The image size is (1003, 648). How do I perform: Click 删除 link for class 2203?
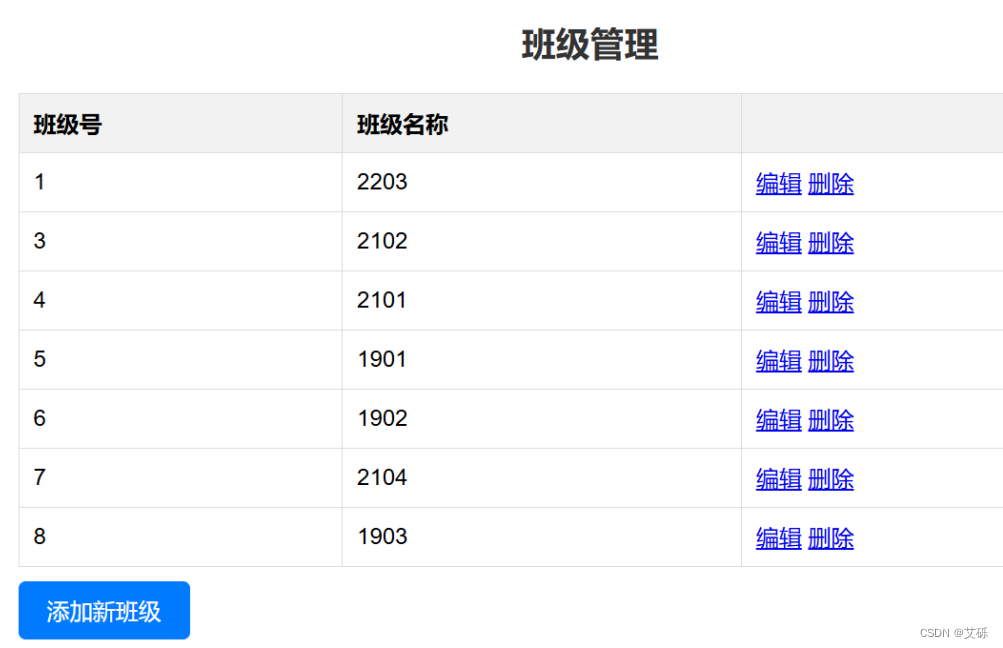coord(831,184)
